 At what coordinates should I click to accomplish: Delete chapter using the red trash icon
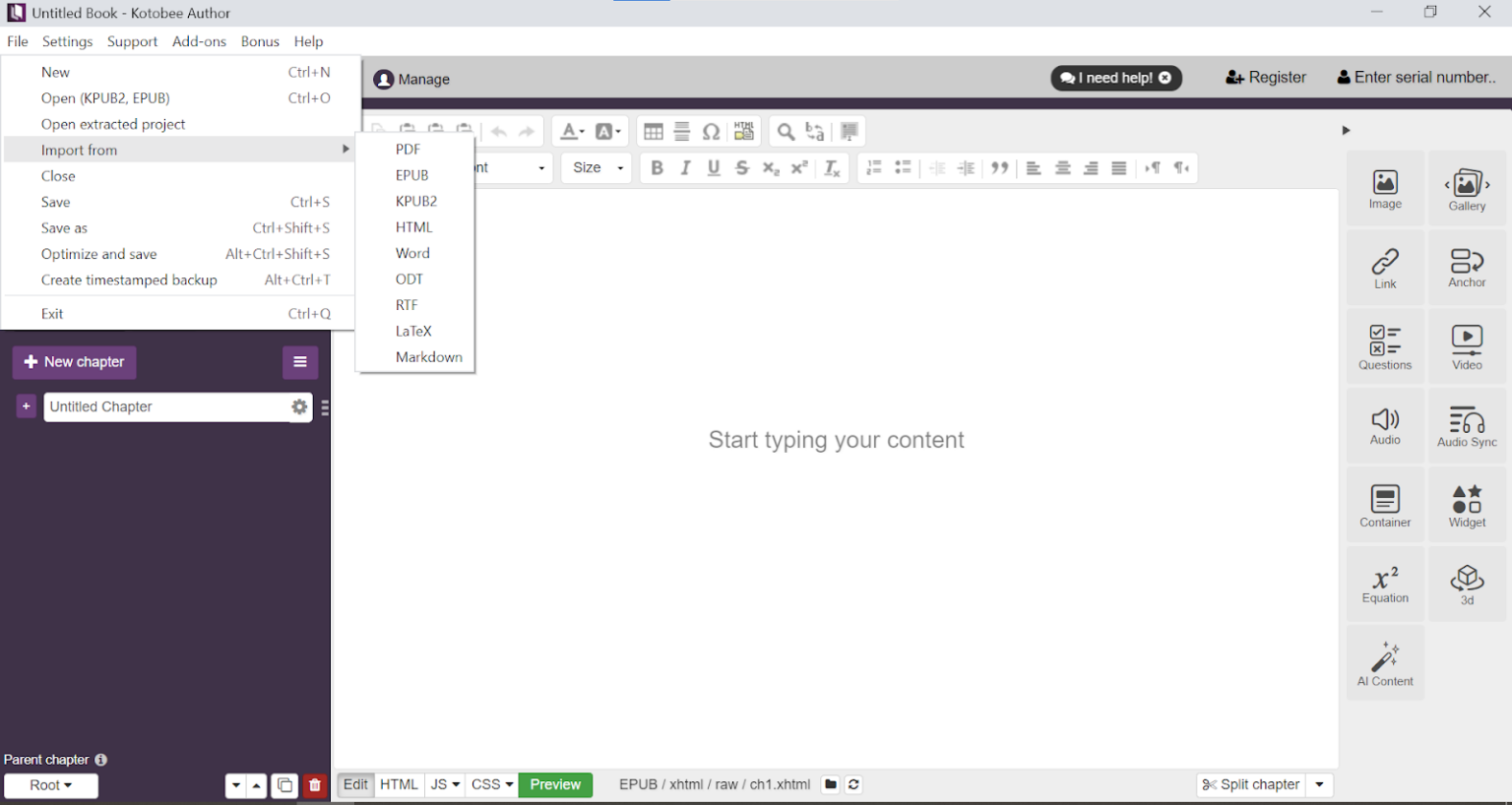[x=314, y=785]
